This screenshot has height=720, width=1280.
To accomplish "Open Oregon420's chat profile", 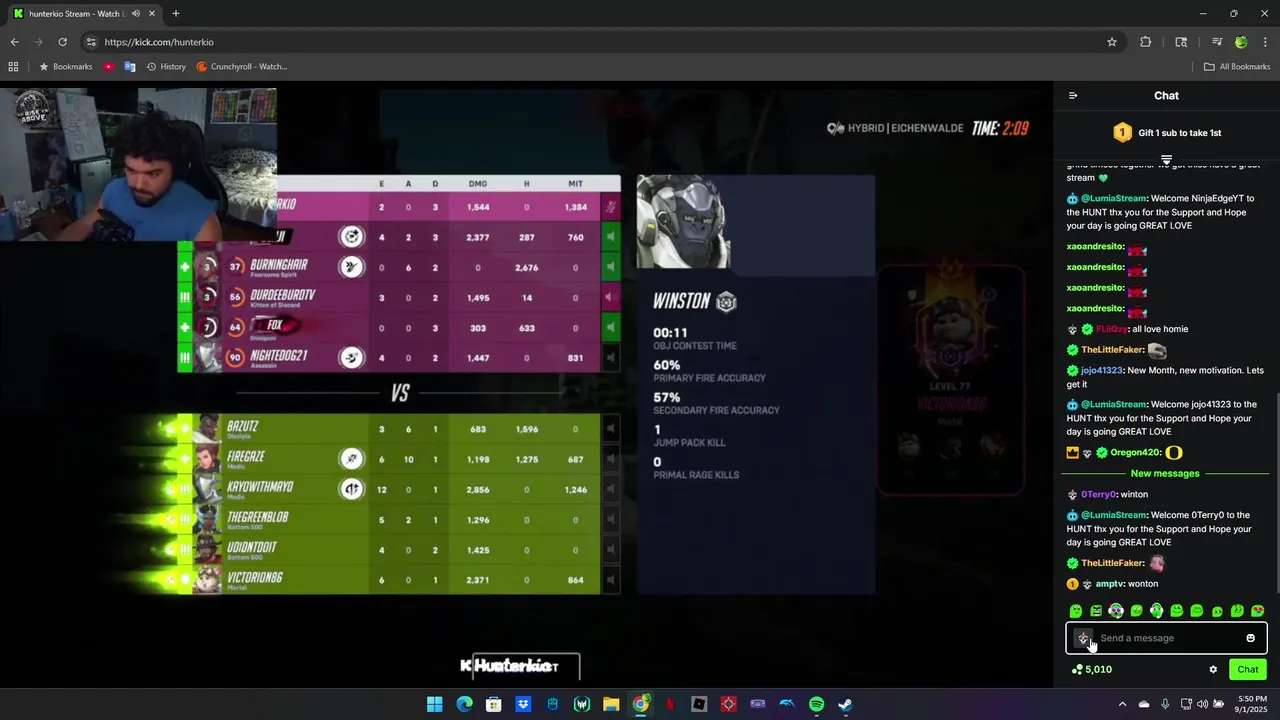I will (x=1135, y=453).
